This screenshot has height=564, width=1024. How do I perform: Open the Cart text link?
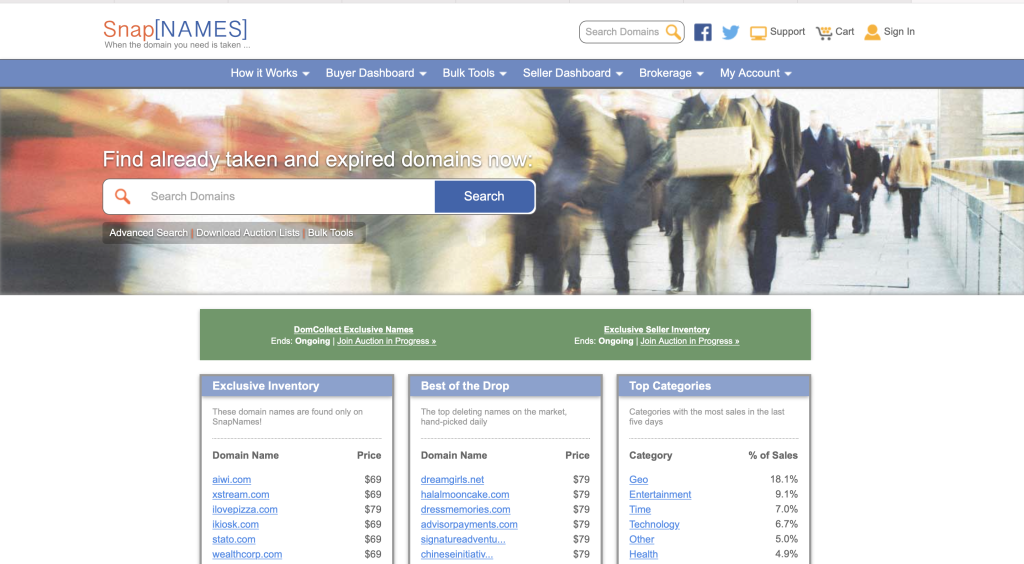tap(844, 31)
